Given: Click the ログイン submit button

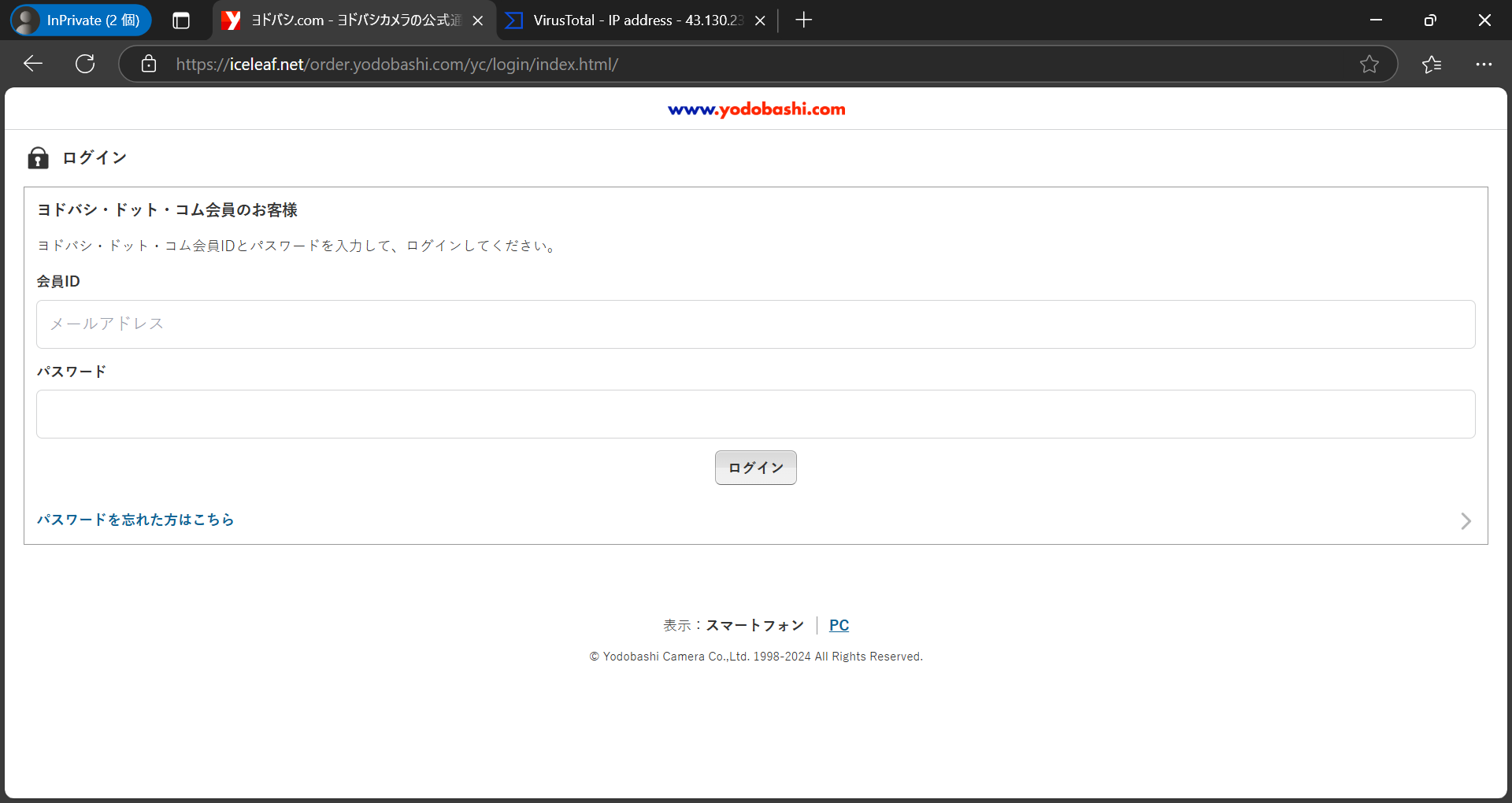Looking at the screenshot, I should 756,468.
